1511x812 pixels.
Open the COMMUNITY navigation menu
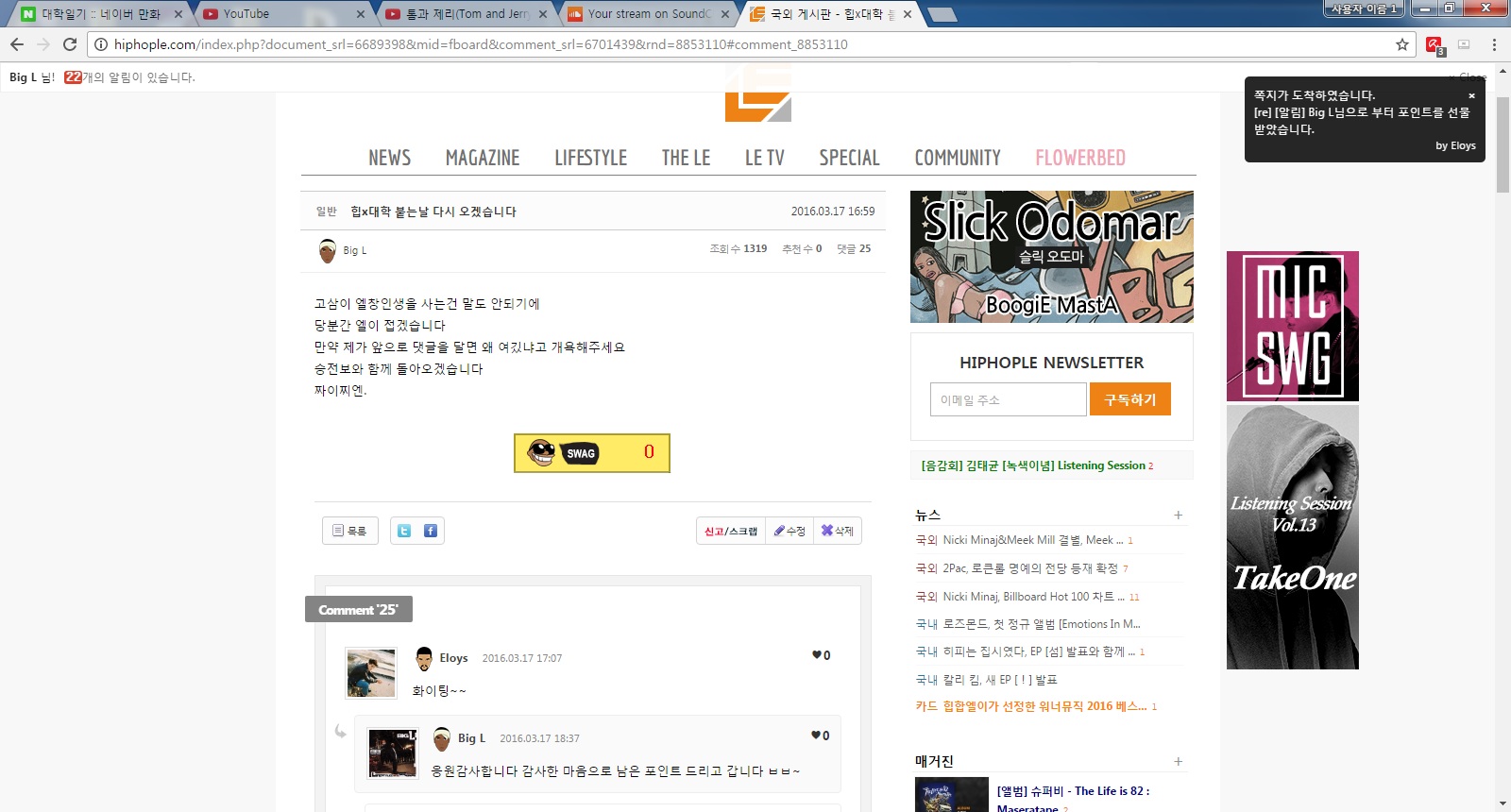(957, 158)
